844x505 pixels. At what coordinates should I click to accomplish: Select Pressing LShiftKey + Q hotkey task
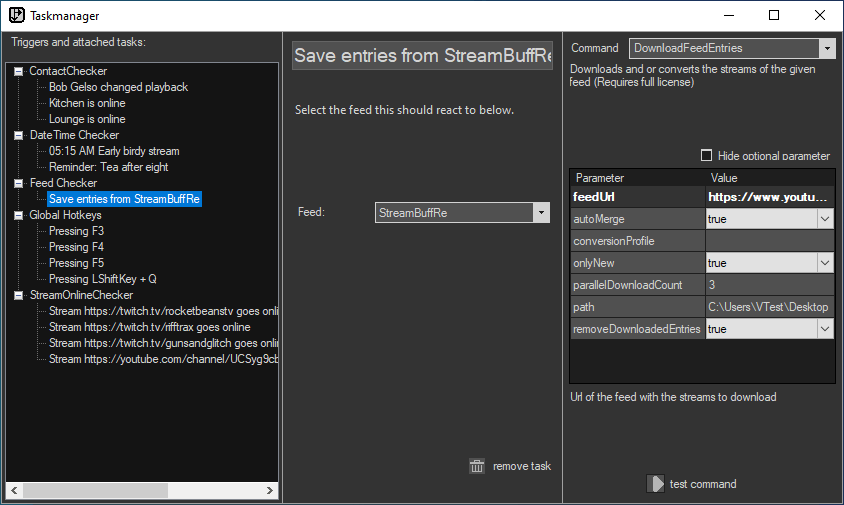pyautogui.click(x=102, y=279)
